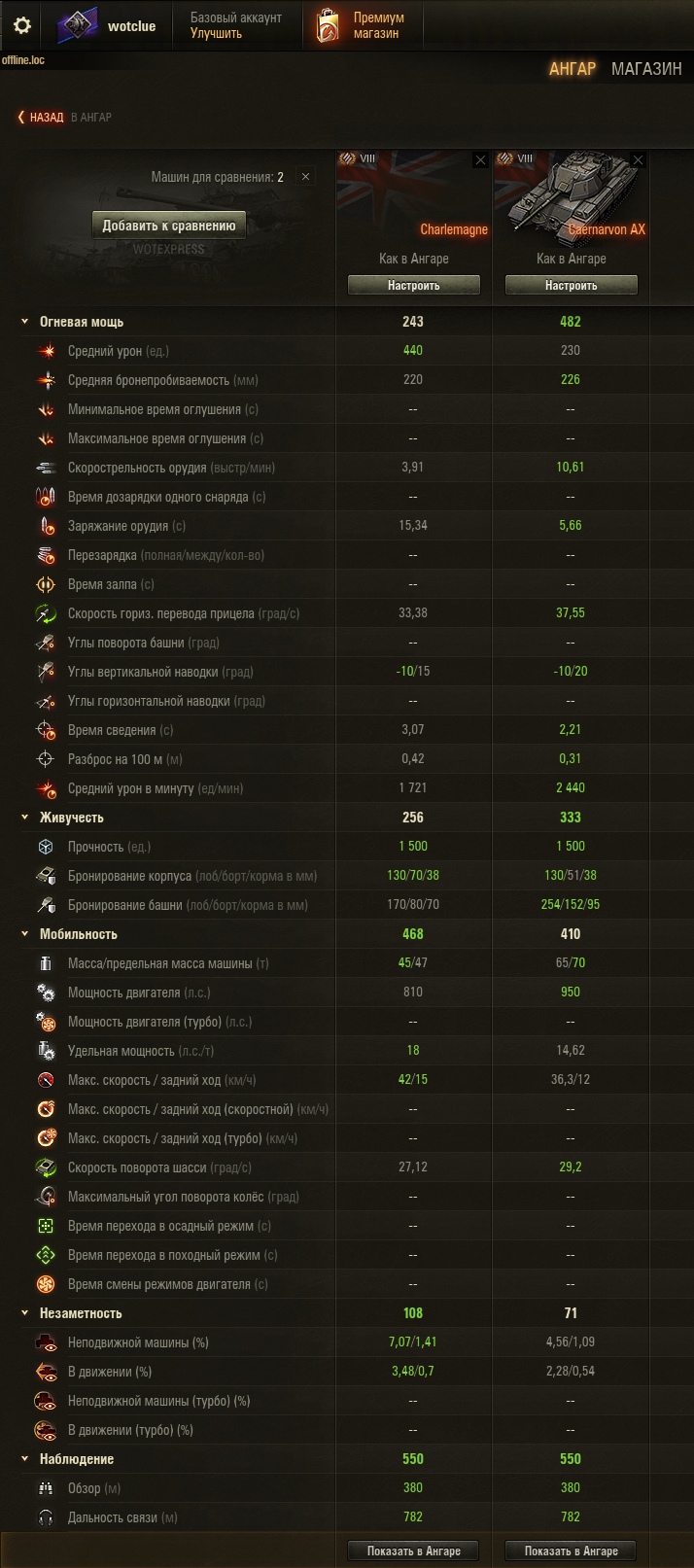The width and height of the screenshot is (694, 1568).
Task: Remove Caernarvon AX from comparison
Action: [x=638, y=160]
